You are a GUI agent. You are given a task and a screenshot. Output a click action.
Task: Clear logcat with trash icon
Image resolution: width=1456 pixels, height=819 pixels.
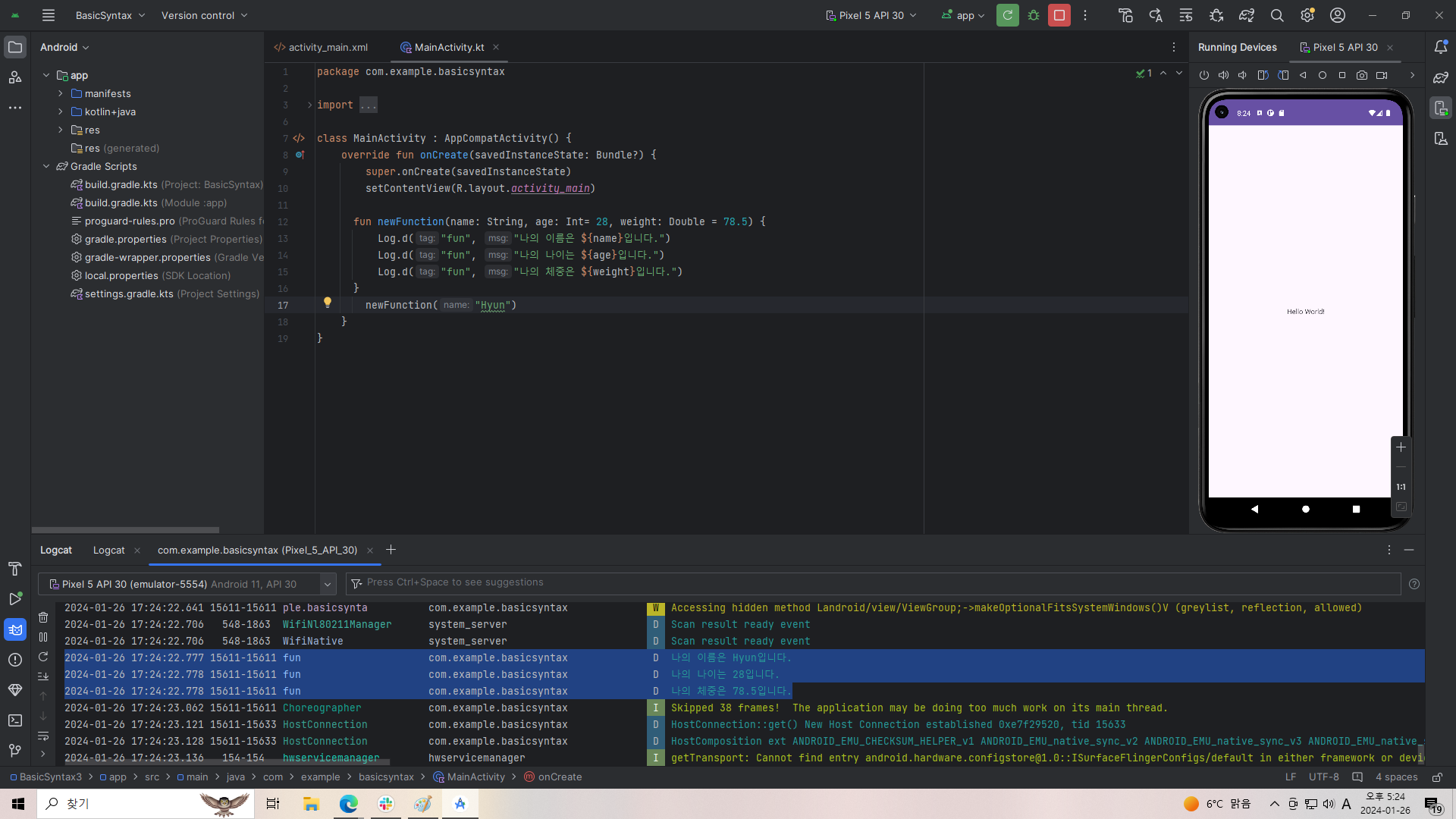click(43, 617)
